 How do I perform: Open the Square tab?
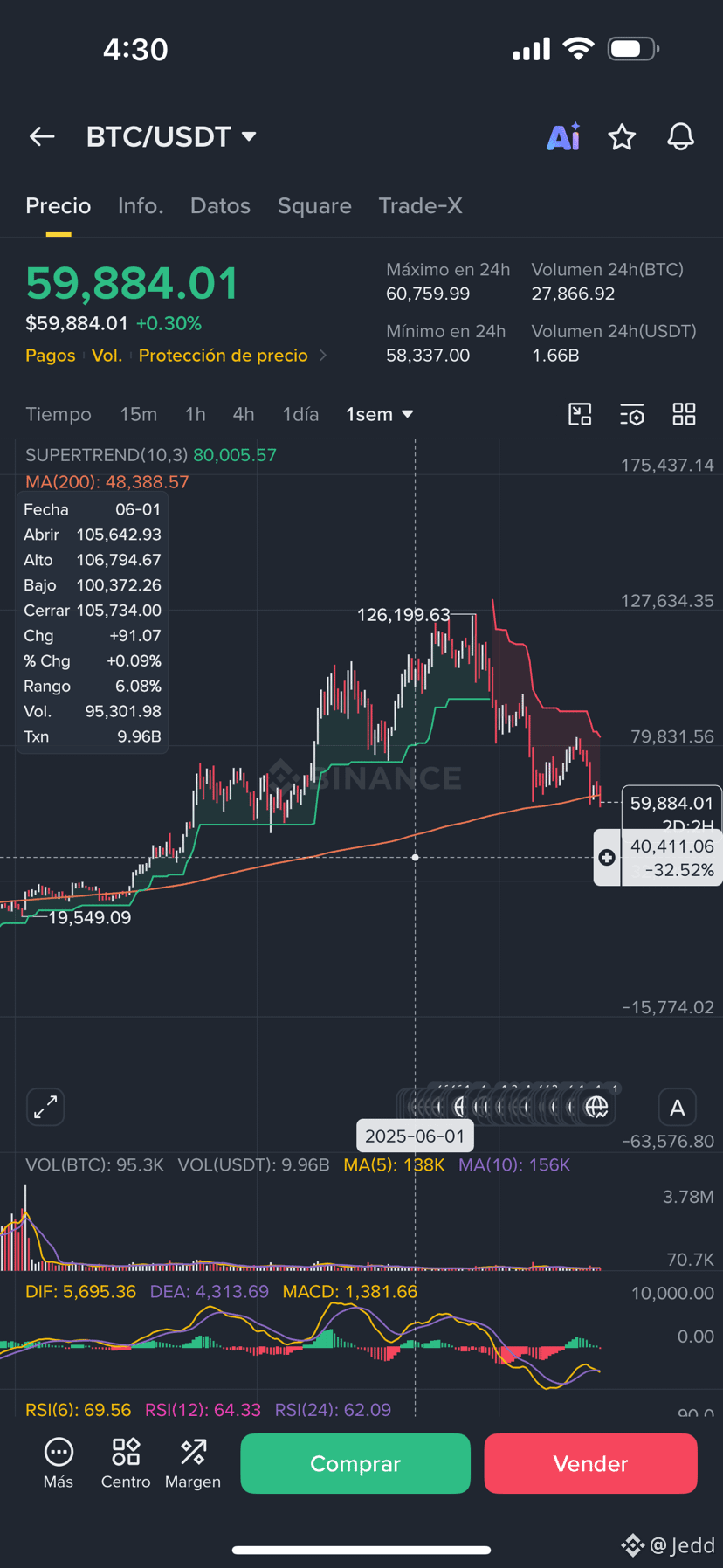[314, 206]
